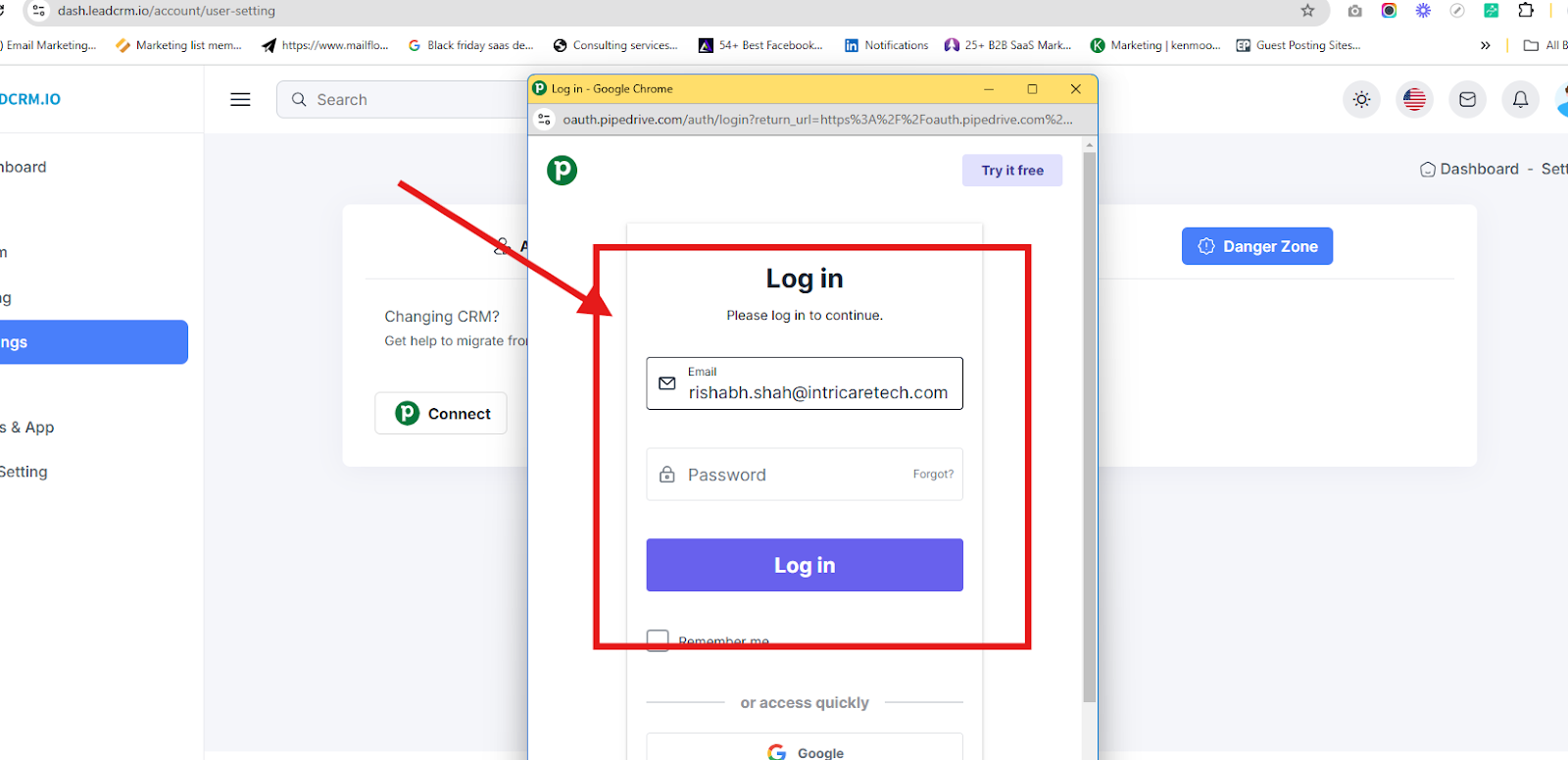Click main browser site info icon
The height and width of the screenshot is (760, 1568).
coord(38,11)
